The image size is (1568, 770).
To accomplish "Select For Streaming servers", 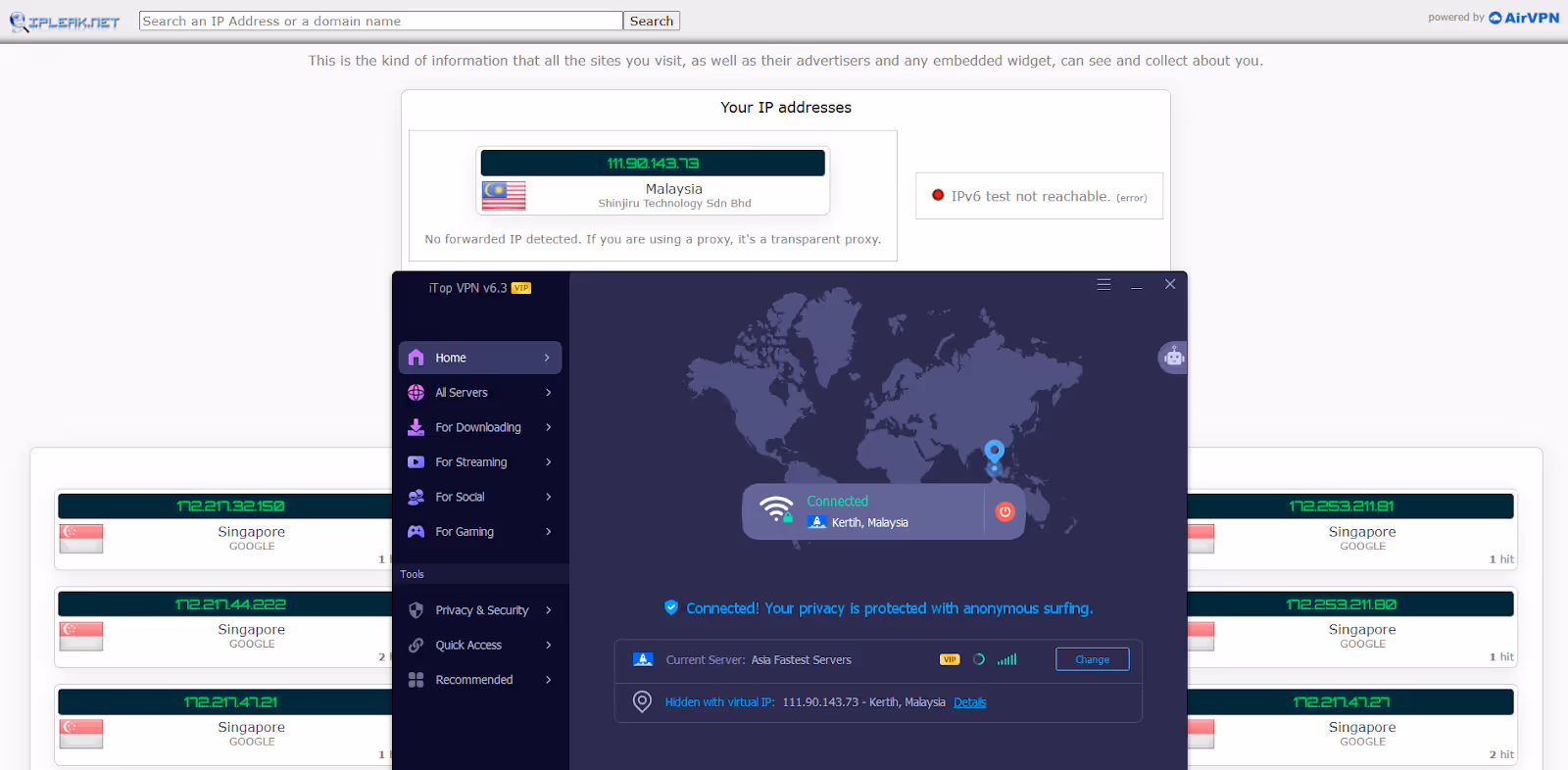I will (480, 462).
